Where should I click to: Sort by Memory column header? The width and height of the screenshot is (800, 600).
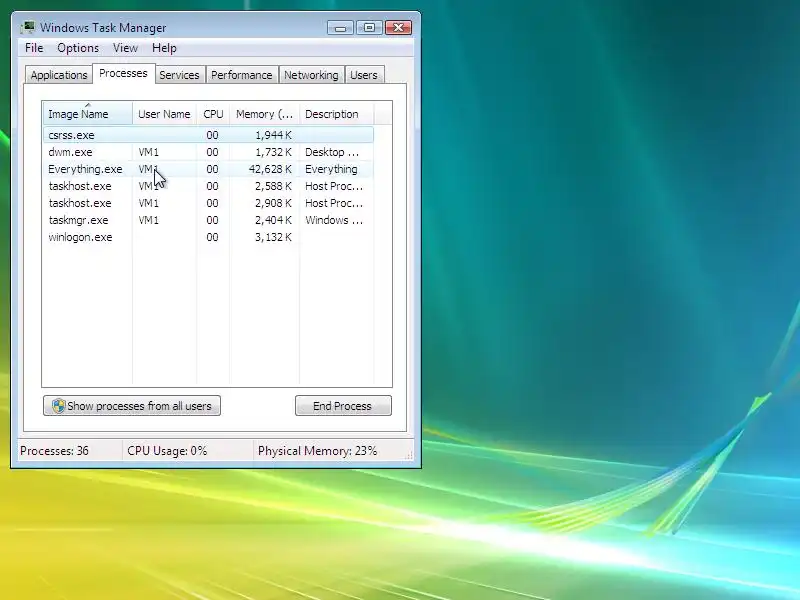click(264, 114)
